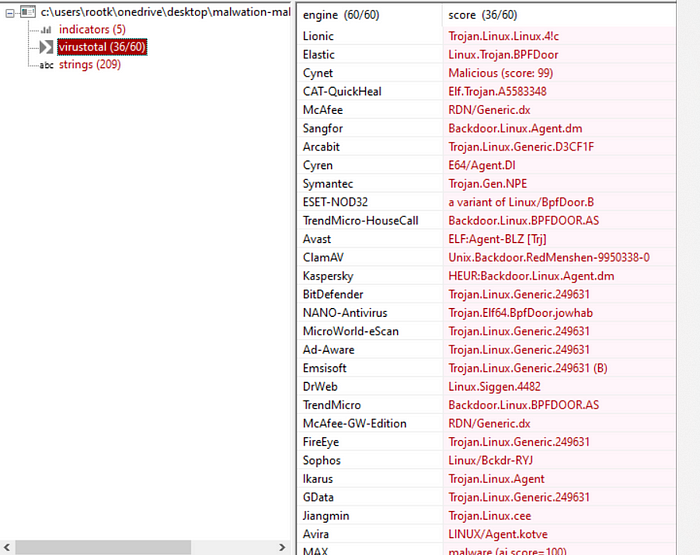Click BitDefender in the engine column

pyautogui.click(x=333, y=294)
